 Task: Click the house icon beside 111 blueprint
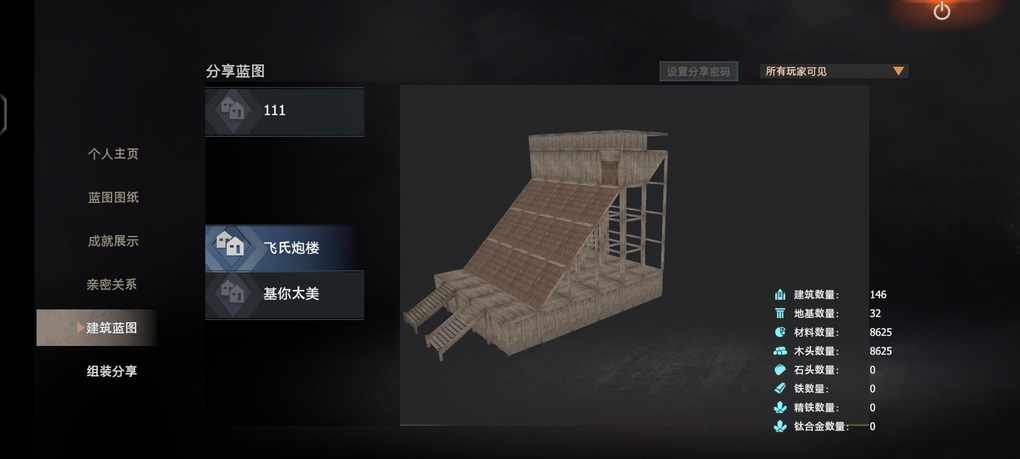click(232, 110)
